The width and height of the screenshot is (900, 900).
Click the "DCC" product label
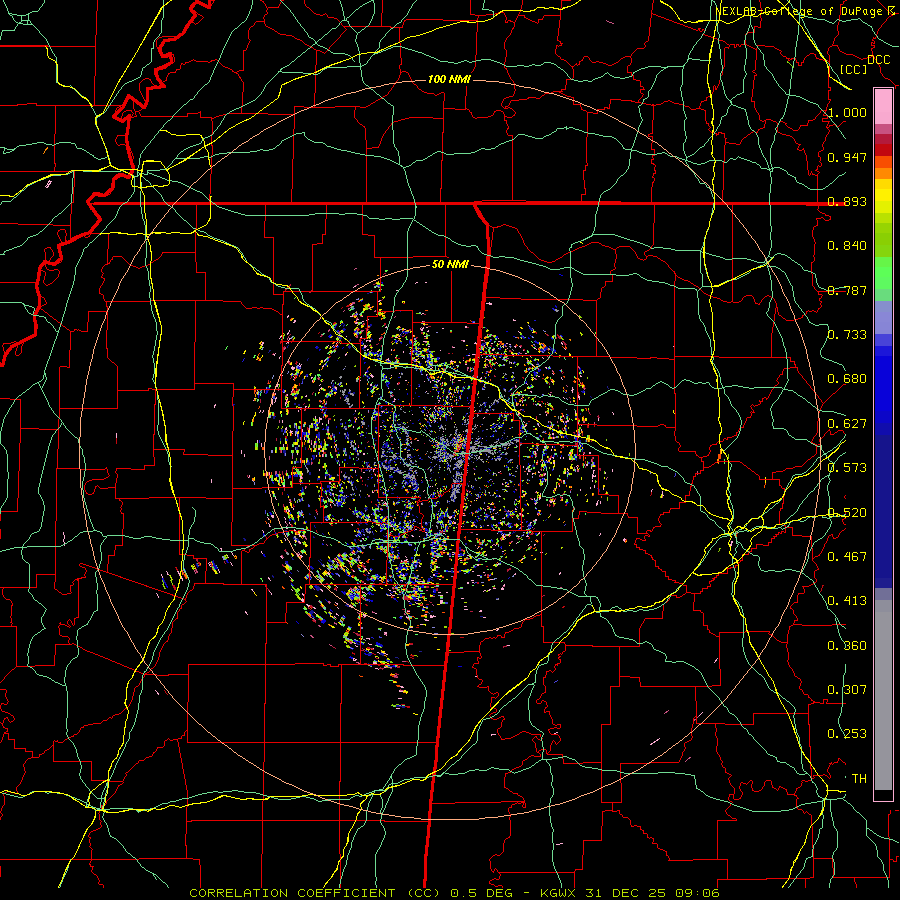tap(878, 60)
